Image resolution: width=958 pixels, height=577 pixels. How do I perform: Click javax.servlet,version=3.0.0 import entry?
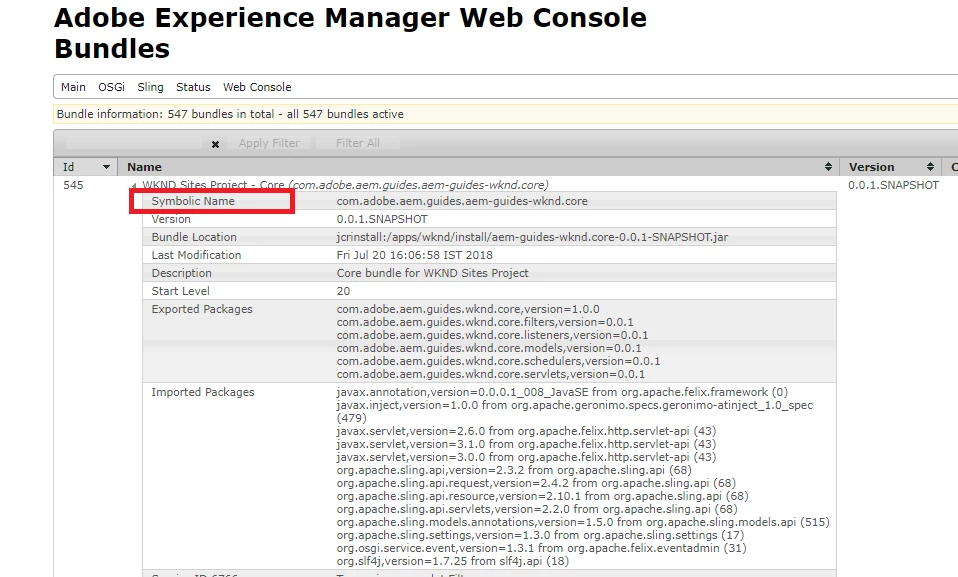pos(526,457)
